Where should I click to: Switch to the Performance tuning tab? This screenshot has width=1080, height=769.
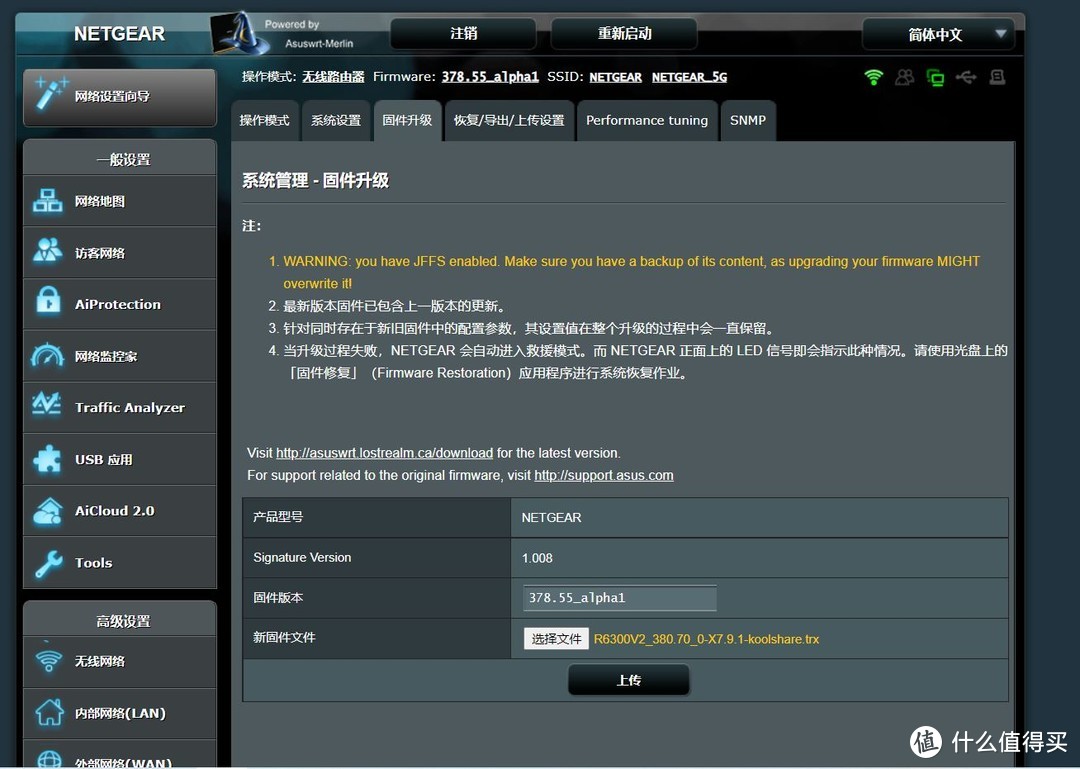click(x=647, y=120)
